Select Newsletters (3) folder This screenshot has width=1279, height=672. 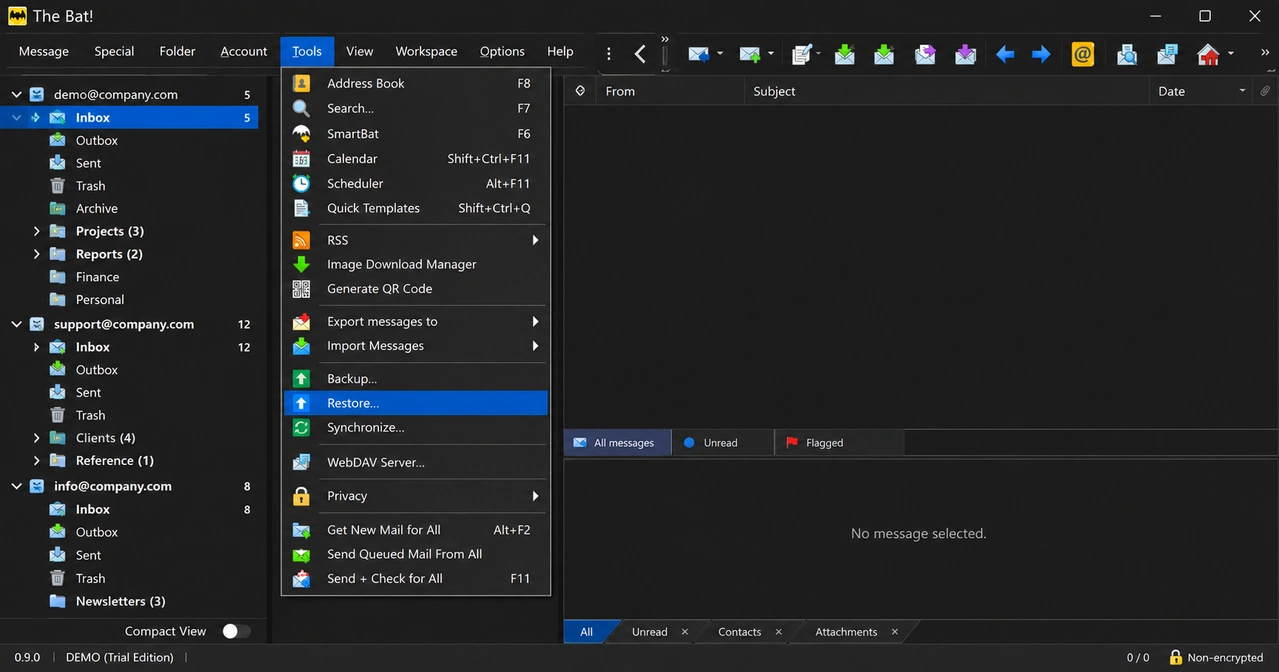[x=120, y=601]
